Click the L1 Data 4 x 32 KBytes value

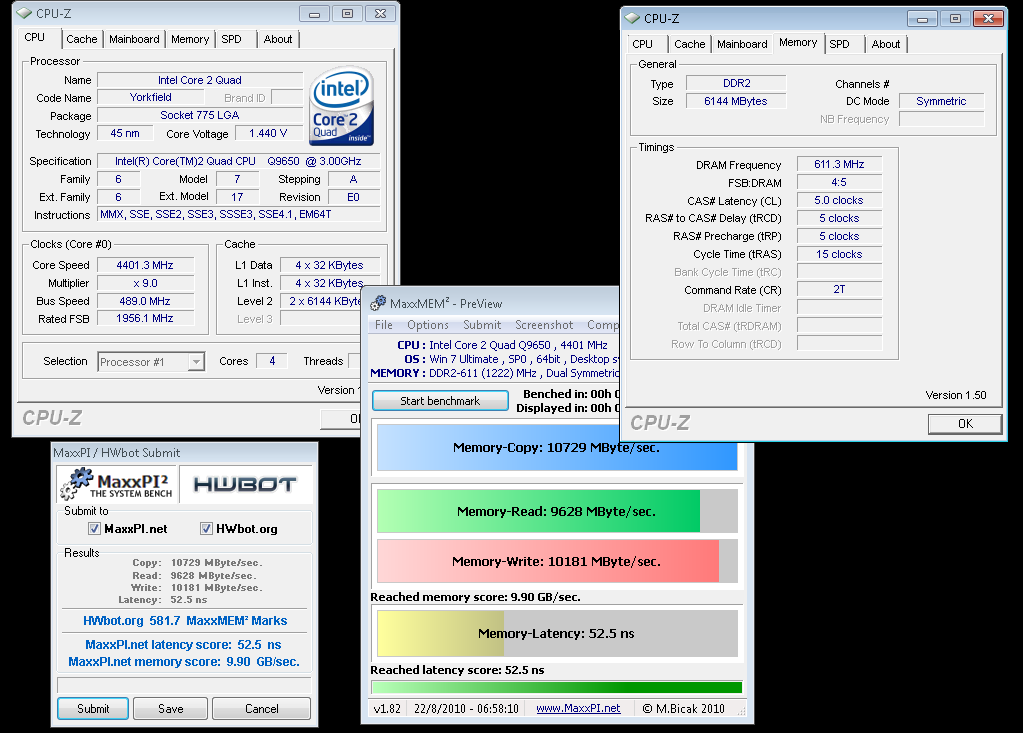tap(329, 265)
